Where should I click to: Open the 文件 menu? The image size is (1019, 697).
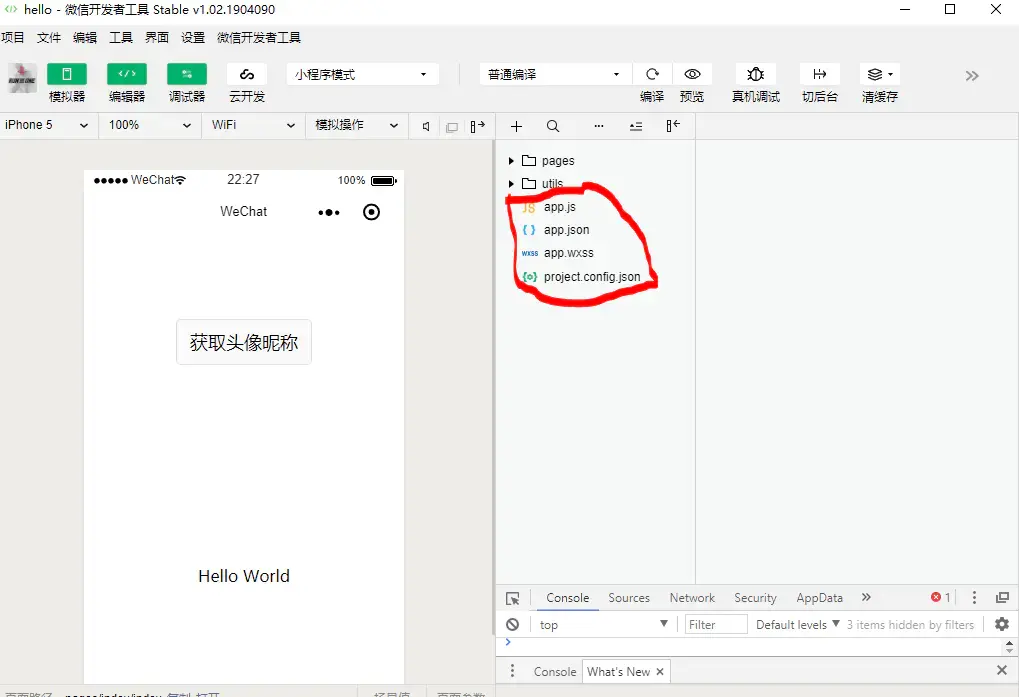(49, 38)
